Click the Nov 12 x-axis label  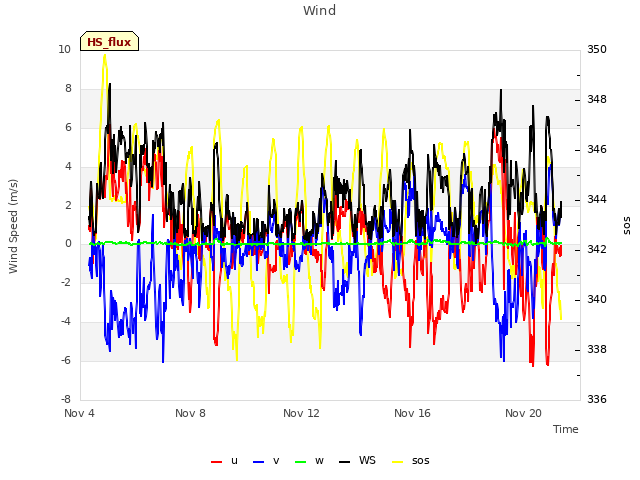[301, 413]
